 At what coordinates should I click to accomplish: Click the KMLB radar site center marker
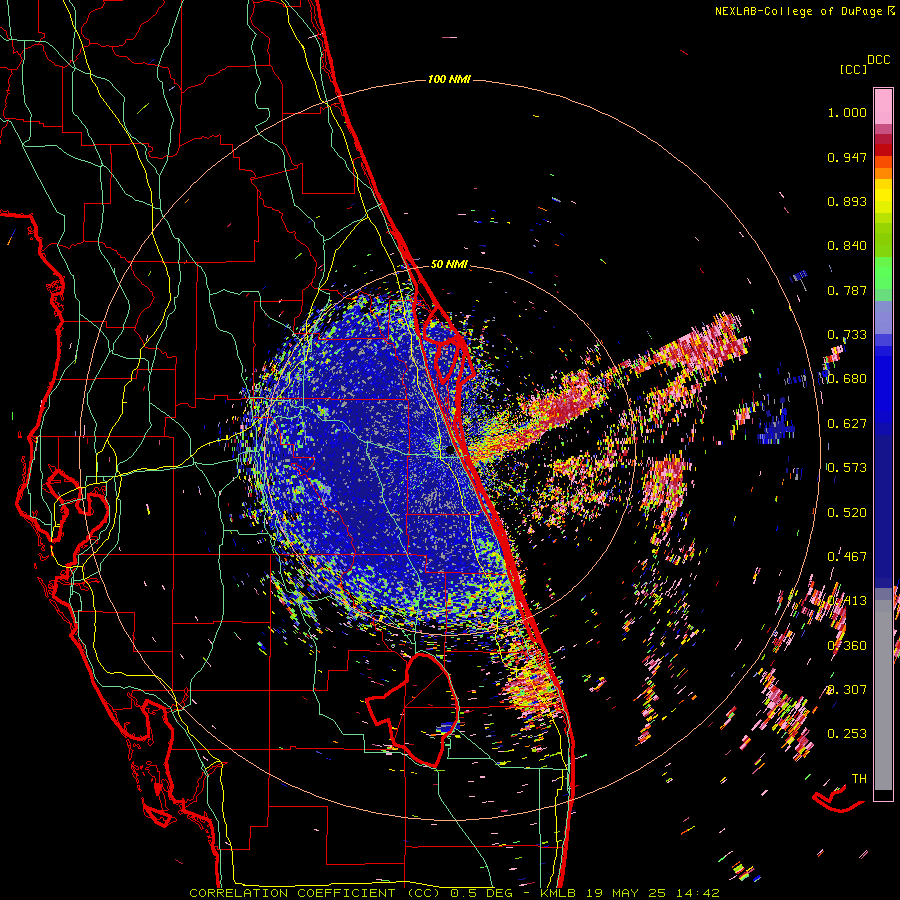pos(449,452)
